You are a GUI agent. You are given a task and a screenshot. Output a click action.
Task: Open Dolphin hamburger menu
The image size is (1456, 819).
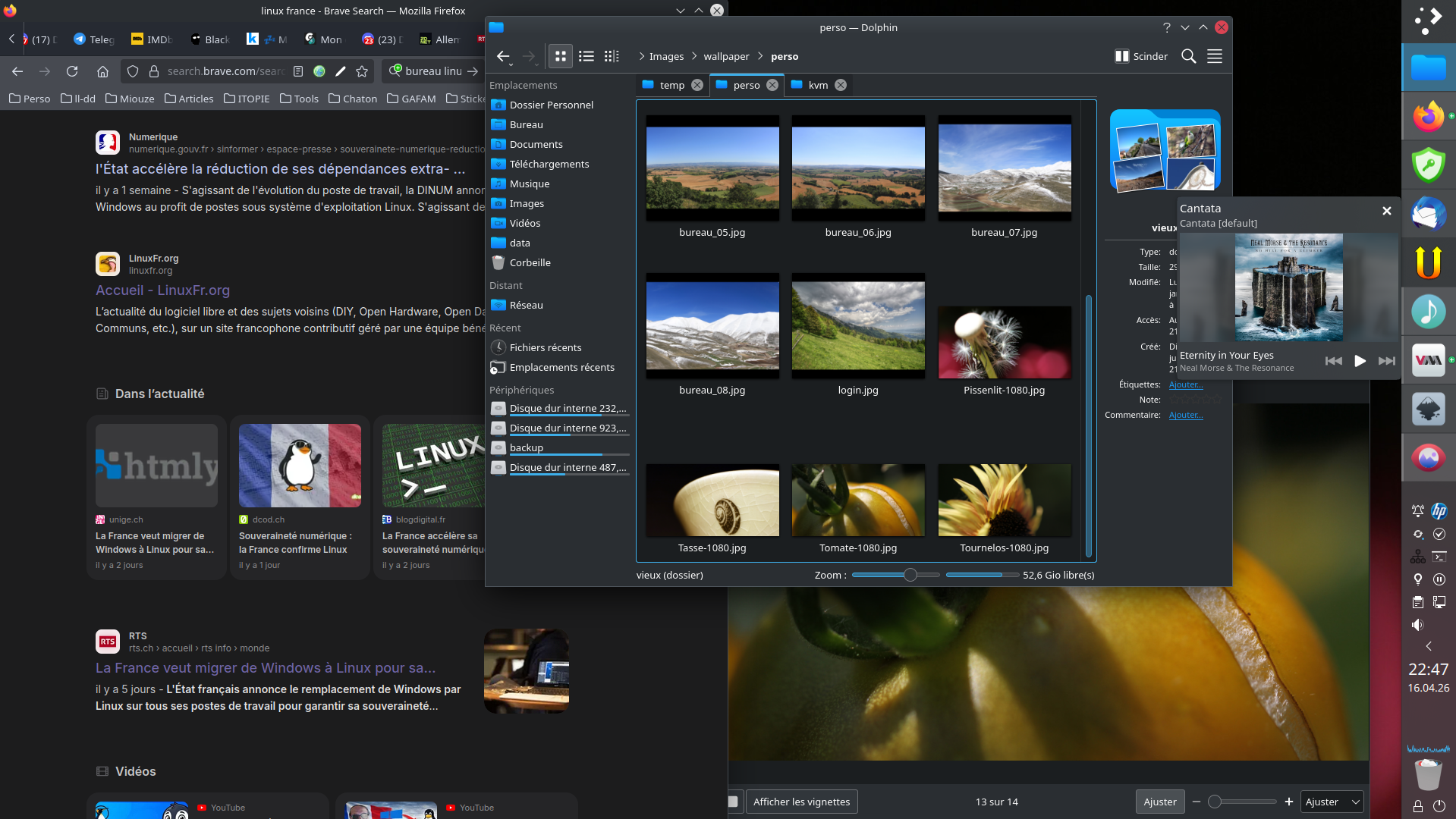click(x=1214, y=56)
